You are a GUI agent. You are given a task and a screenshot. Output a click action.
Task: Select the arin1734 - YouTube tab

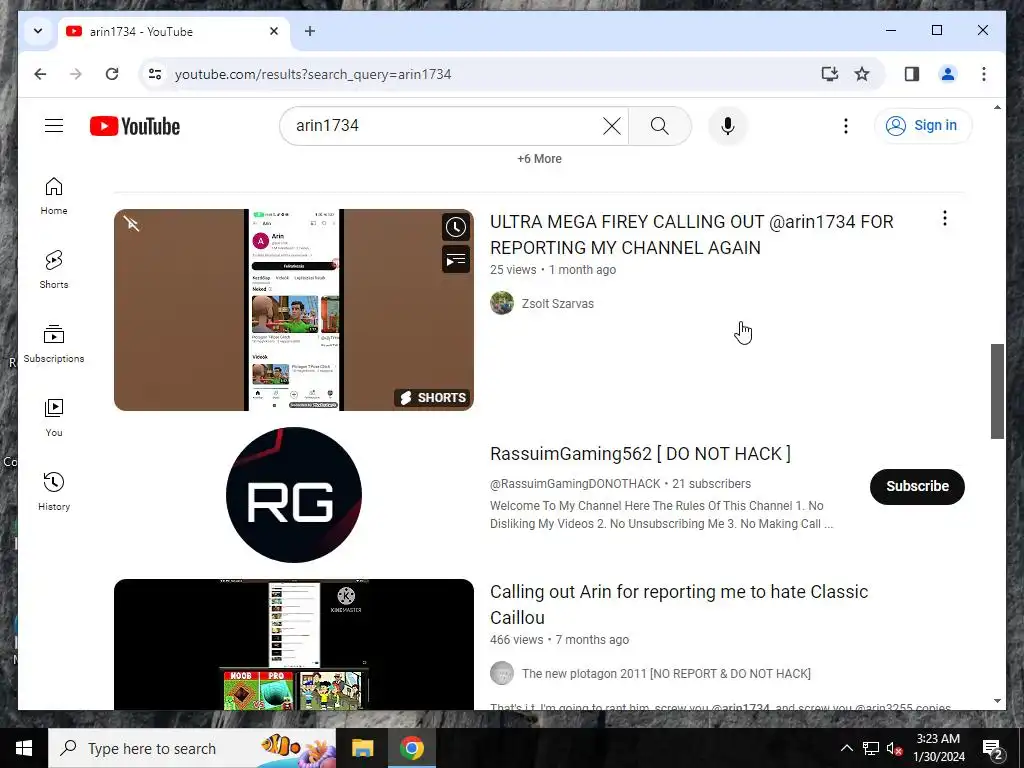[x=174, y=31]
